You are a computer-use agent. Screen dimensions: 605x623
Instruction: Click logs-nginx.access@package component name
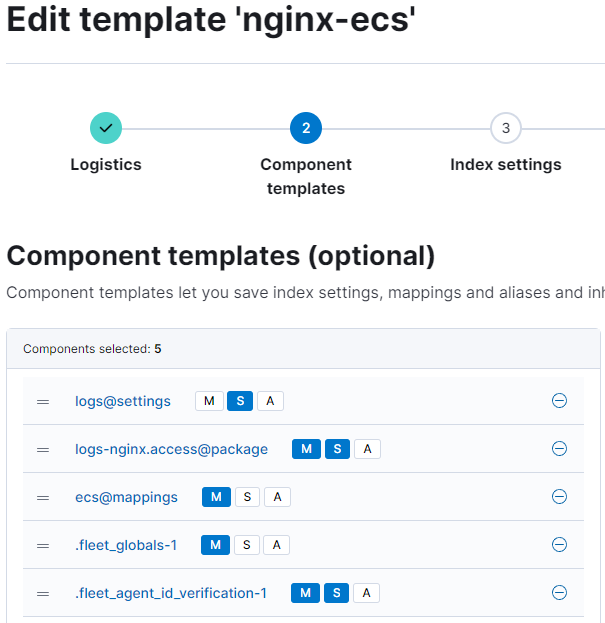(x=171, y=449)
